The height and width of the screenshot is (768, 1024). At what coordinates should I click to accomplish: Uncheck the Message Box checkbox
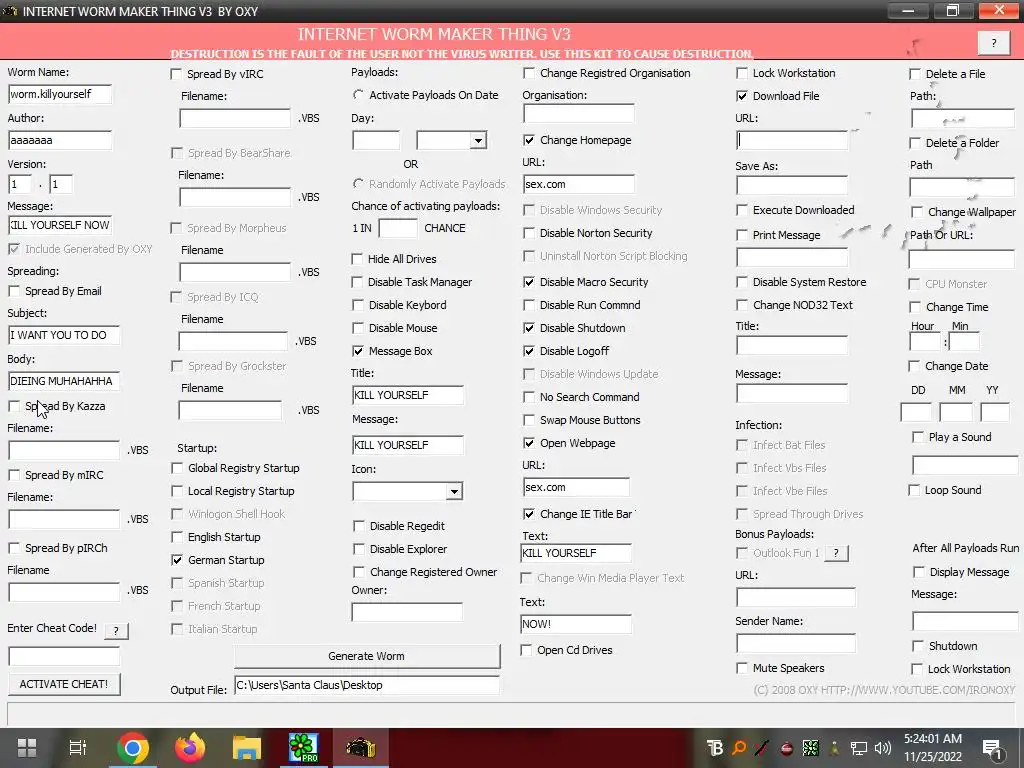click(x=357, y=351)
